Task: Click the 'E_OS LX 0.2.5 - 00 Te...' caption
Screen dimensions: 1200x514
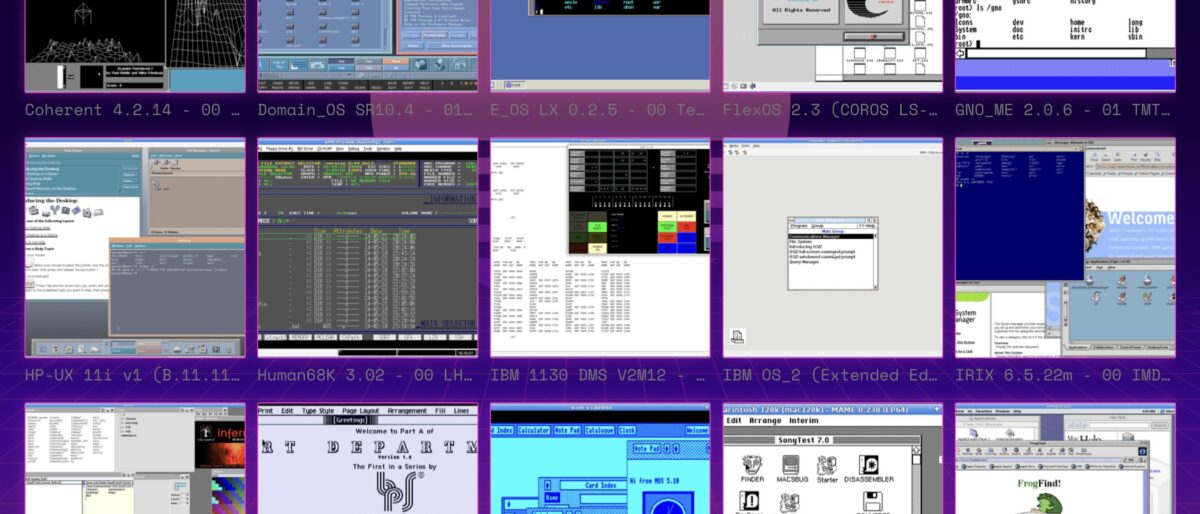Action: tap(599, 110)
